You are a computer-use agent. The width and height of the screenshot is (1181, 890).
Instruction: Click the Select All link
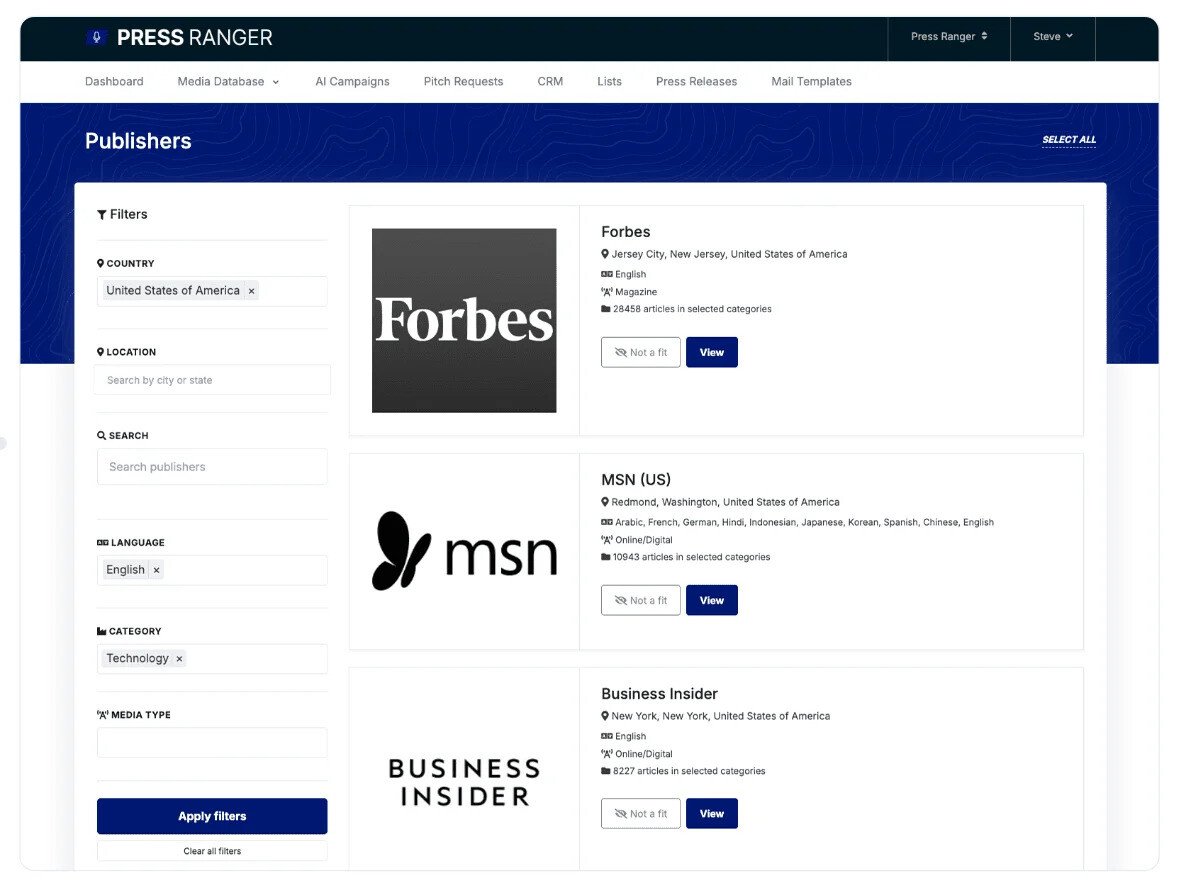click(x=1068, y=140)
